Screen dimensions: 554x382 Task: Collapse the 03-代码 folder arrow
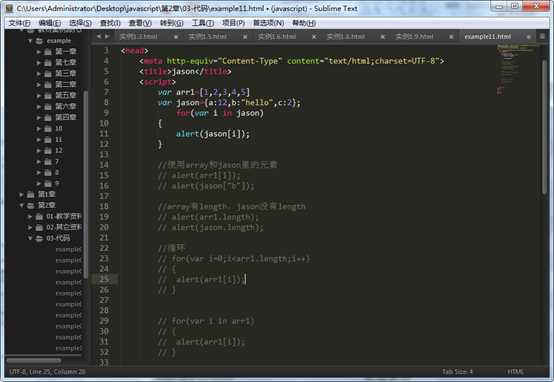click(x=30, y=238)
